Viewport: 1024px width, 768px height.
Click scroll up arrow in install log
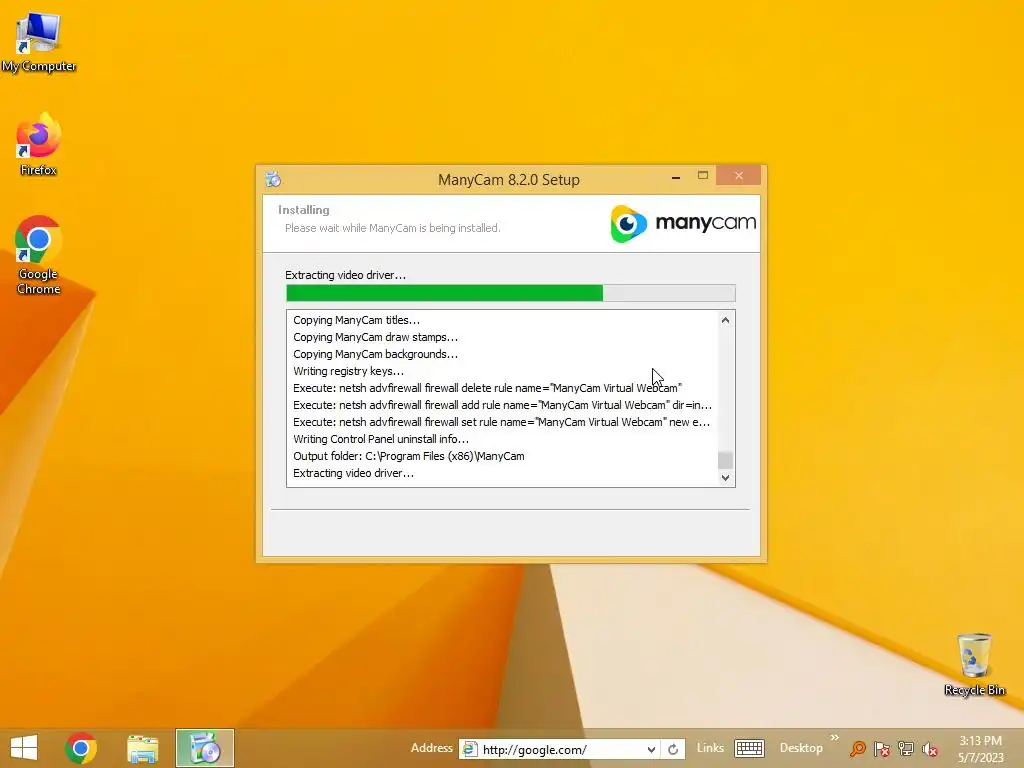tap(725, 320)
